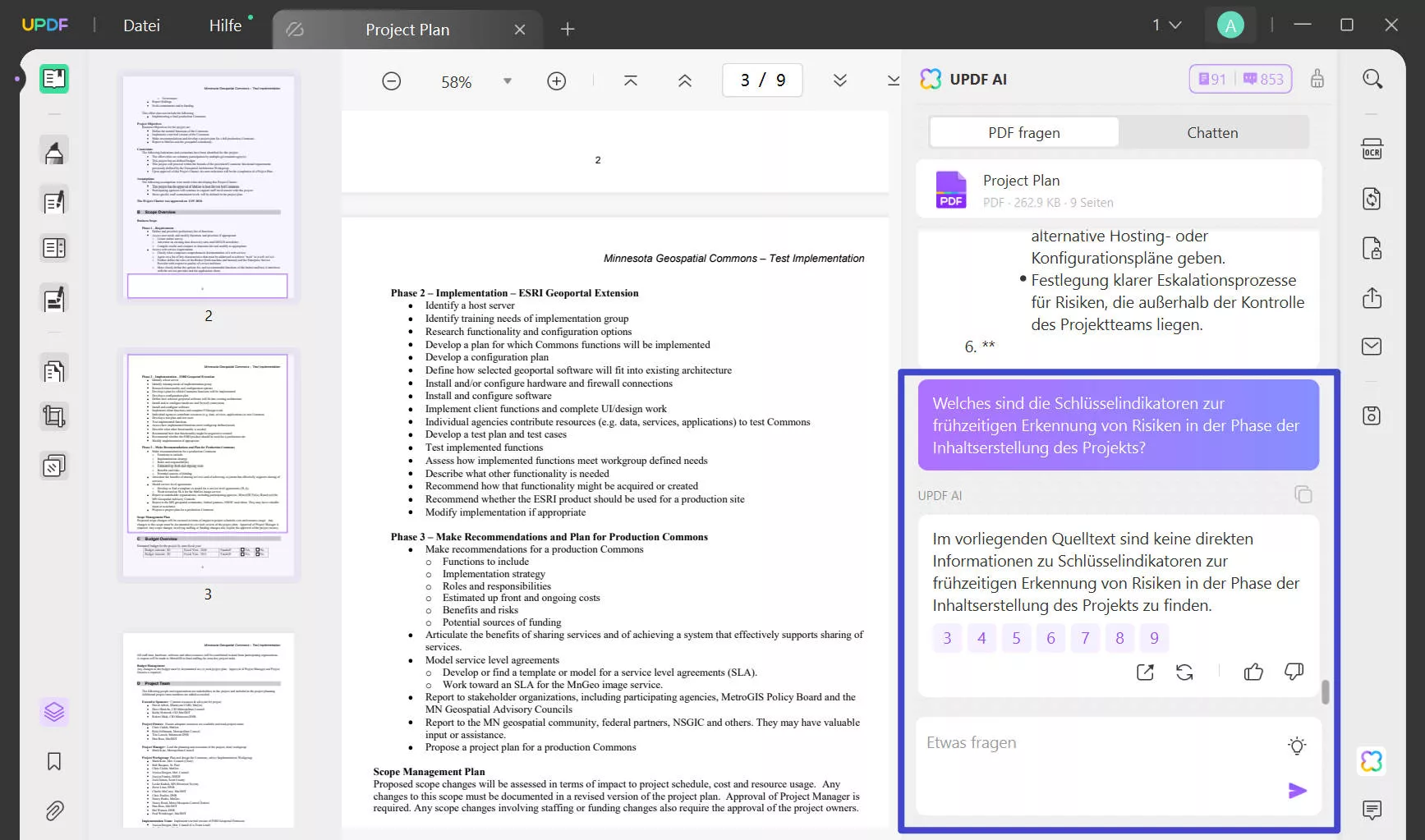
Task: Open the search tool
Action: tap(1372, 79)
